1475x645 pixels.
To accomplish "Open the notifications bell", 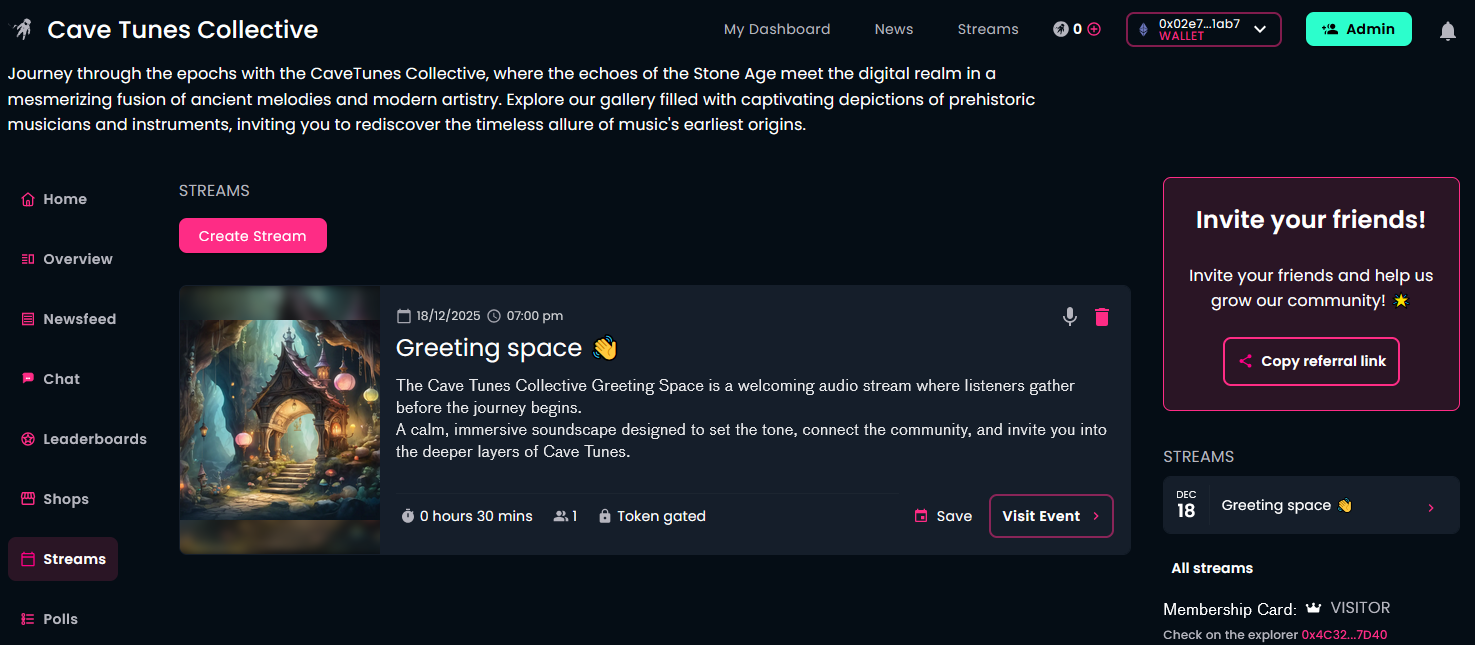I will click(x=1447, y=31).
